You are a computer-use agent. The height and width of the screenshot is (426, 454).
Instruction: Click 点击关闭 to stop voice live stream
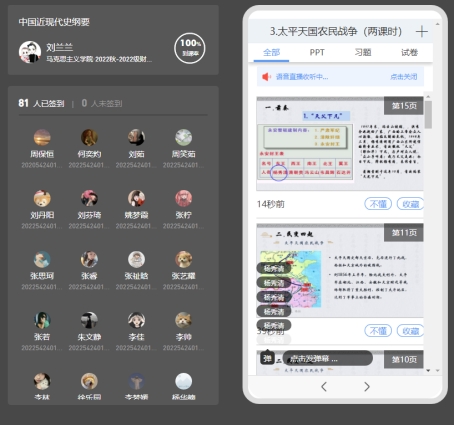[x=404, y=77]
